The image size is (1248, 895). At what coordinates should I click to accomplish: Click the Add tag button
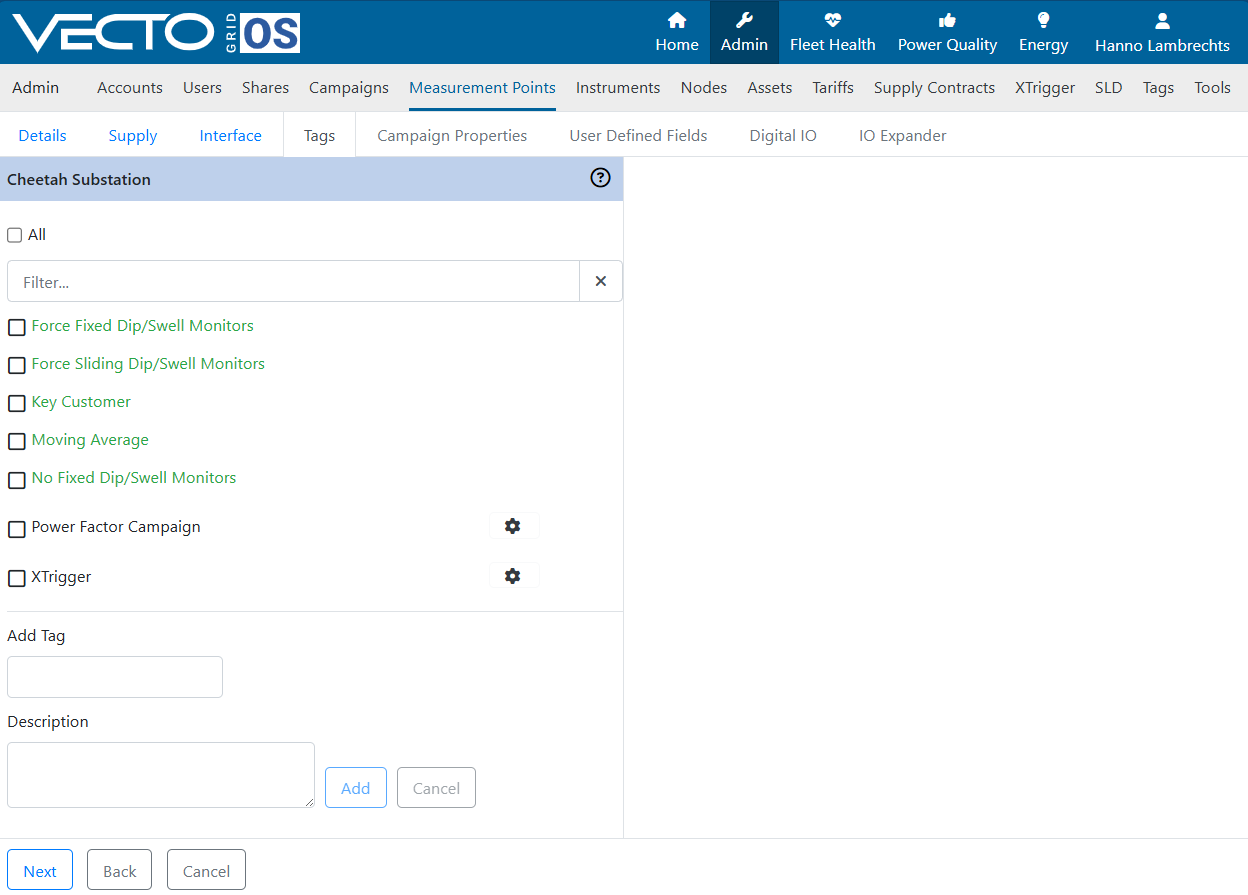pos(356,788)
